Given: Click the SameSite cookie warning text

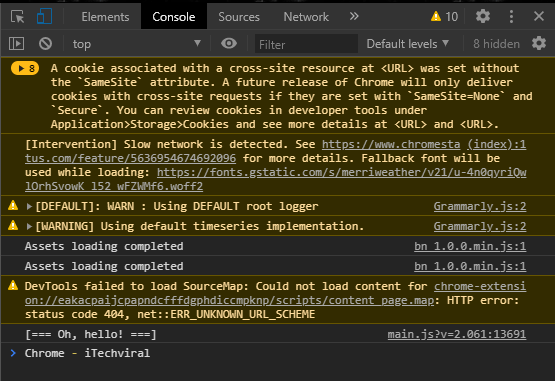Looking at the screenshot, I should [x=292, y=96].
